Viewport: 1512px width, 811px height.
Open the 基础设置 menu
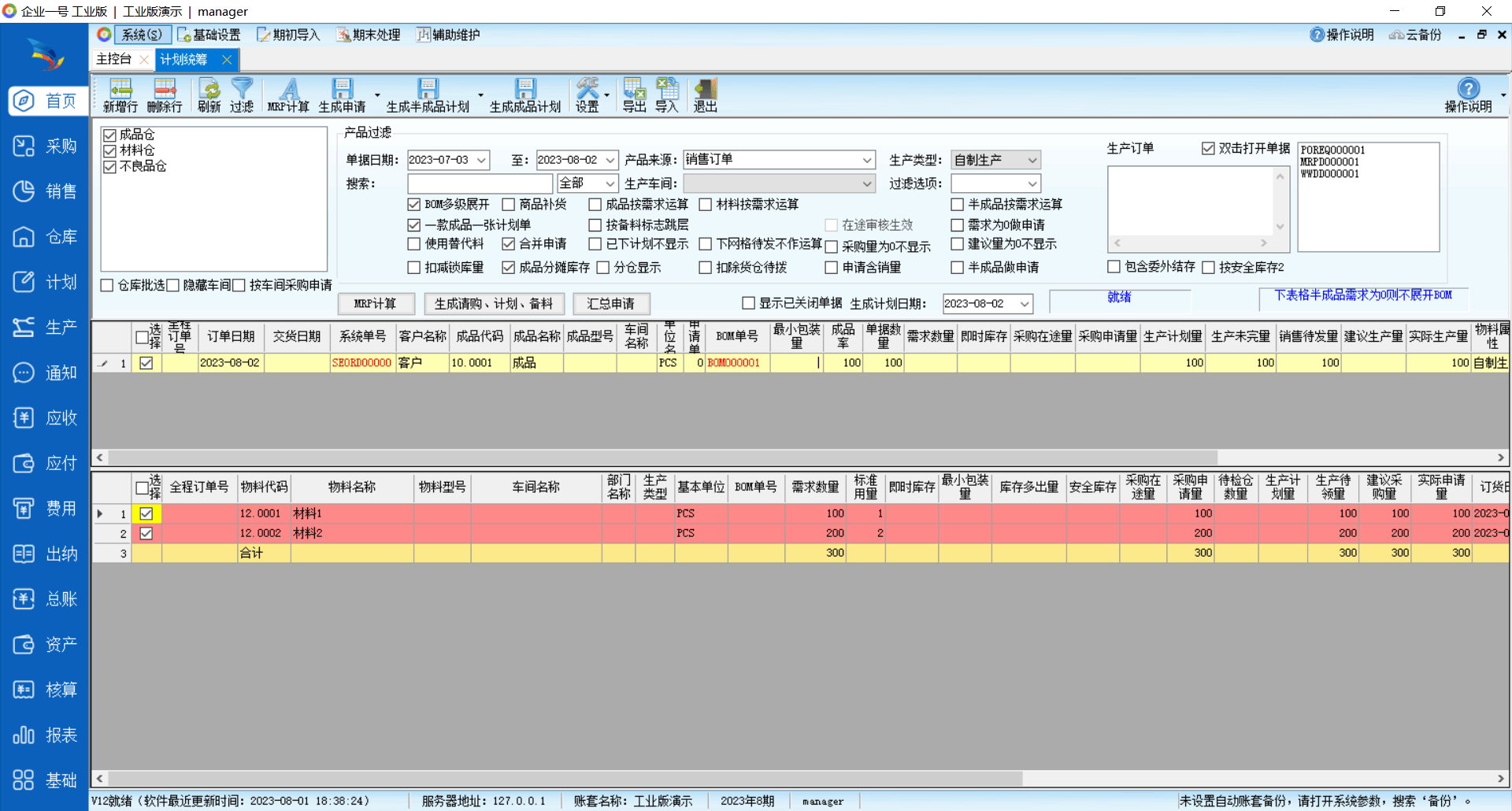click(209, 35)
